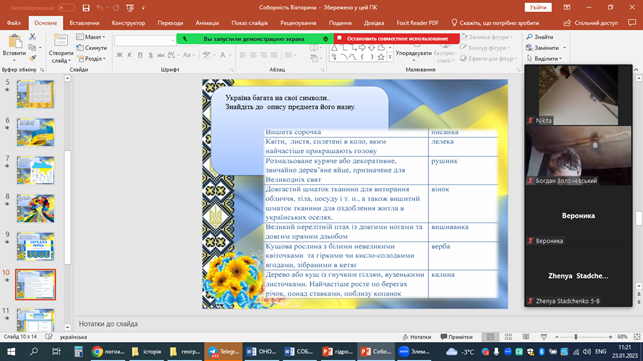Toggle the Примітки comments pane
Viewport: 643px width, 361px height.
pos(456,337)
